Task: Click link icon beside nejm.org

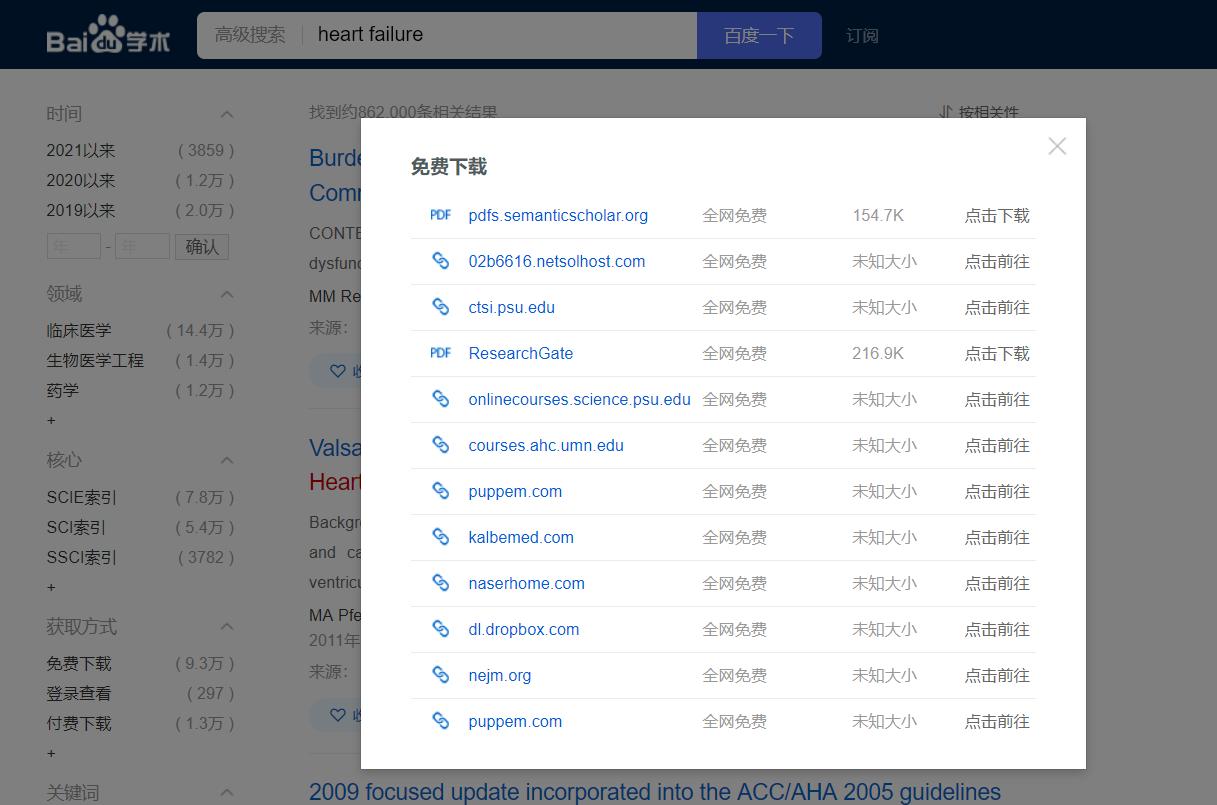Action: [x=440, y=675]
